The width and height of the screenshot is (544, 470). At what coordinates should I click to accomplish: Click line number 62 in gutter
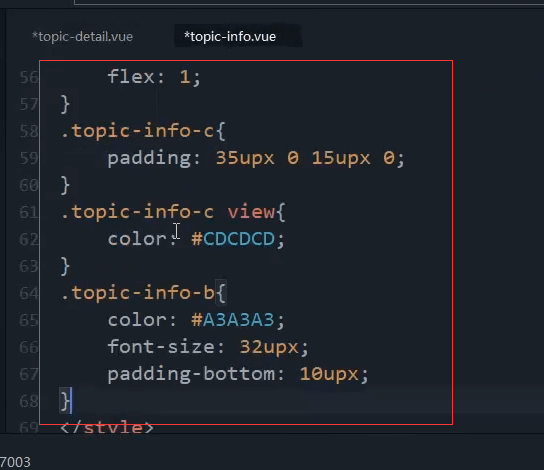coord(29,239)
